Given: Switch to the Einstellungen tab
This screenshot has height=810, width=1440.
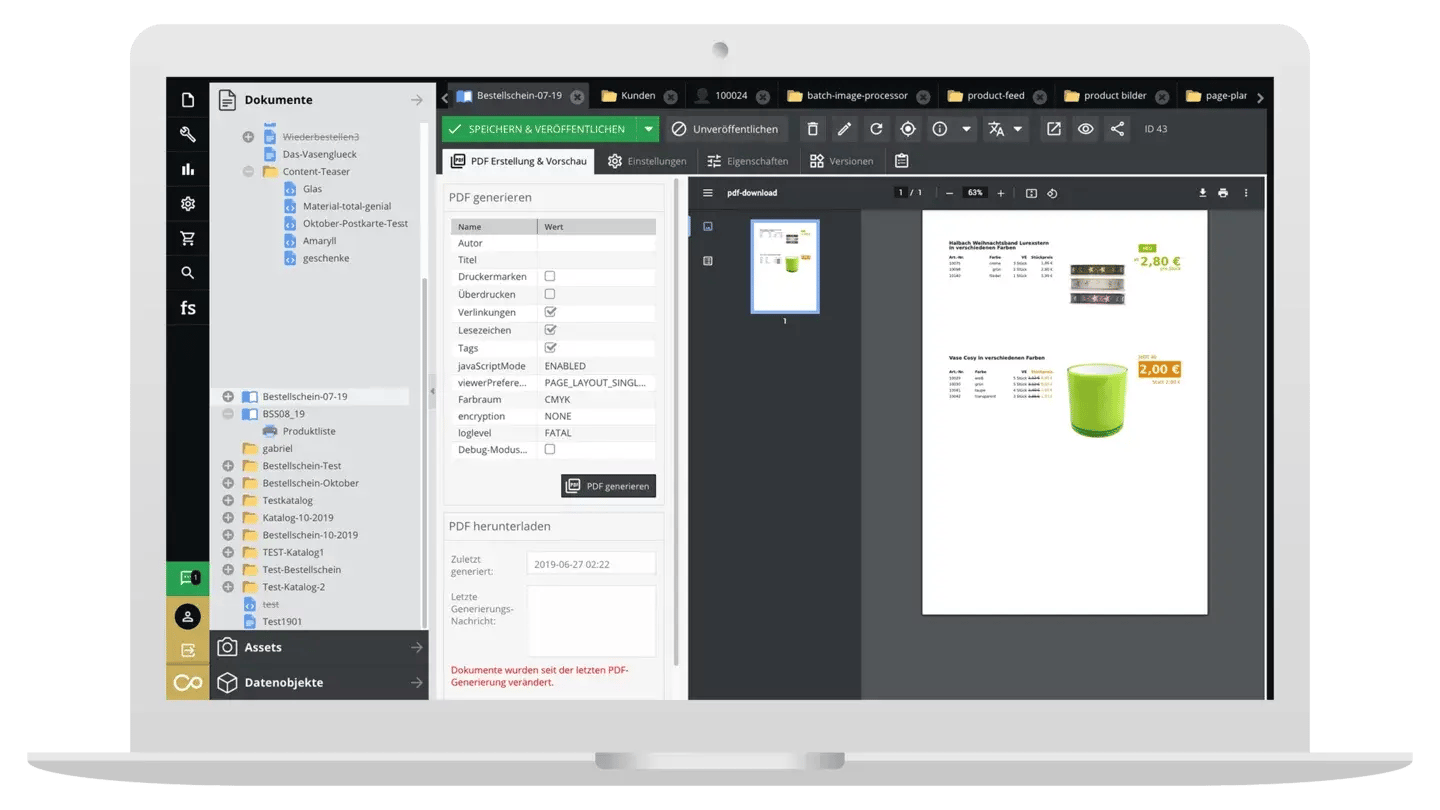Looking at the screenshot, I should [x=647, y=160].
